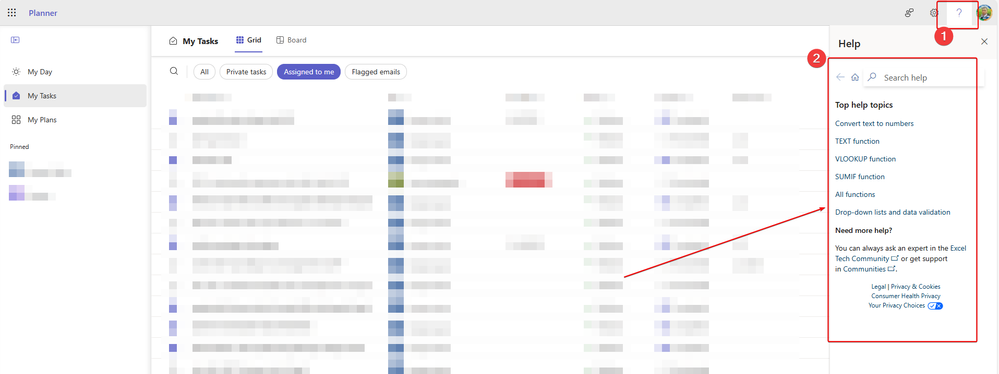999x374 pixels.
Task: Click the Pinned section label
Action: 19,147
